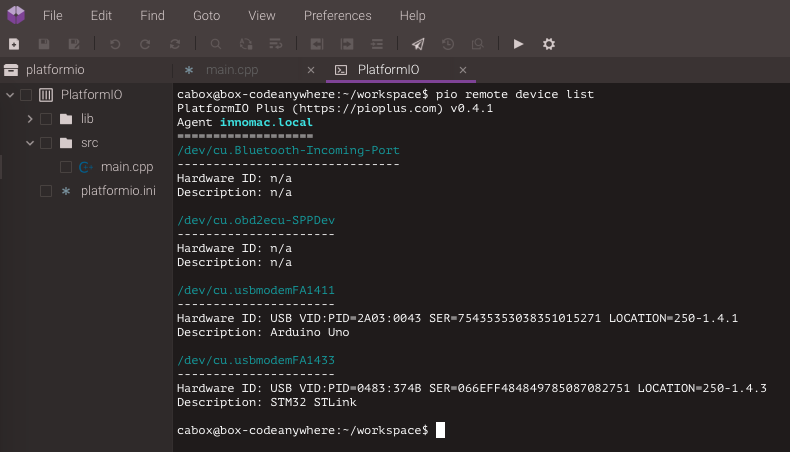790x452 pixels.
Task: Click the https://pioplus.com URL in terminal
Action: [x=367, y=108]
